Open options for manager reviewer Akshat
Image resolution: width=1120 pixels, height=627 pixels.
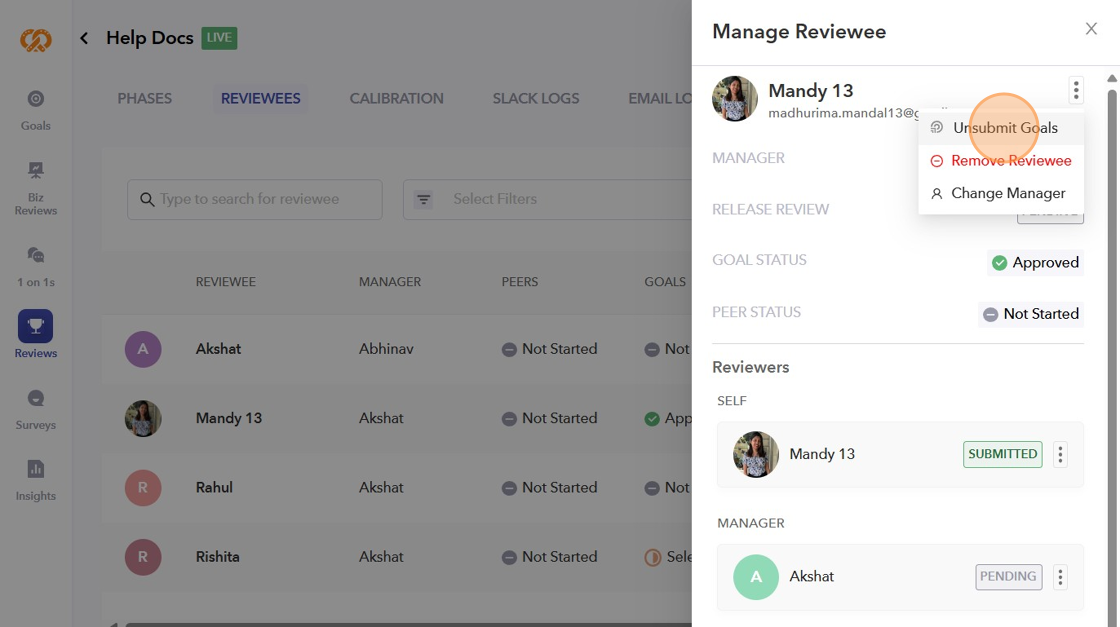[1060, 577]
